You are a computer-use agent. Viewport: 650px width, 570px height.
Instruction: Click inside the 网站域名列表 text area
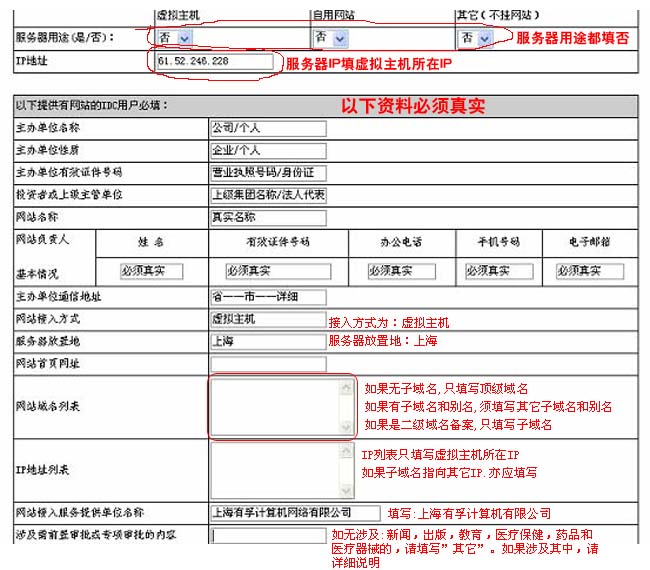click(275, 407)
